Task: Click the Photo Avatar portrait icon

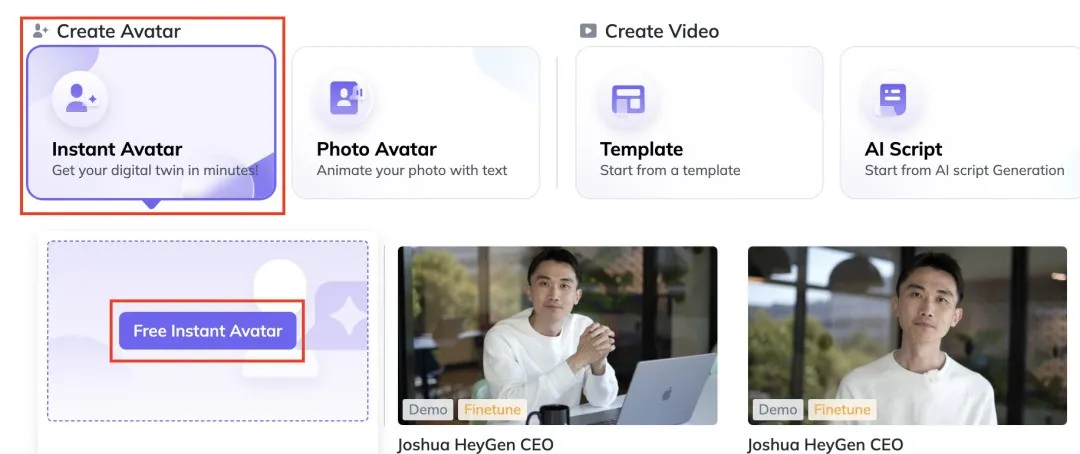Action: click(x=344, y=98)
